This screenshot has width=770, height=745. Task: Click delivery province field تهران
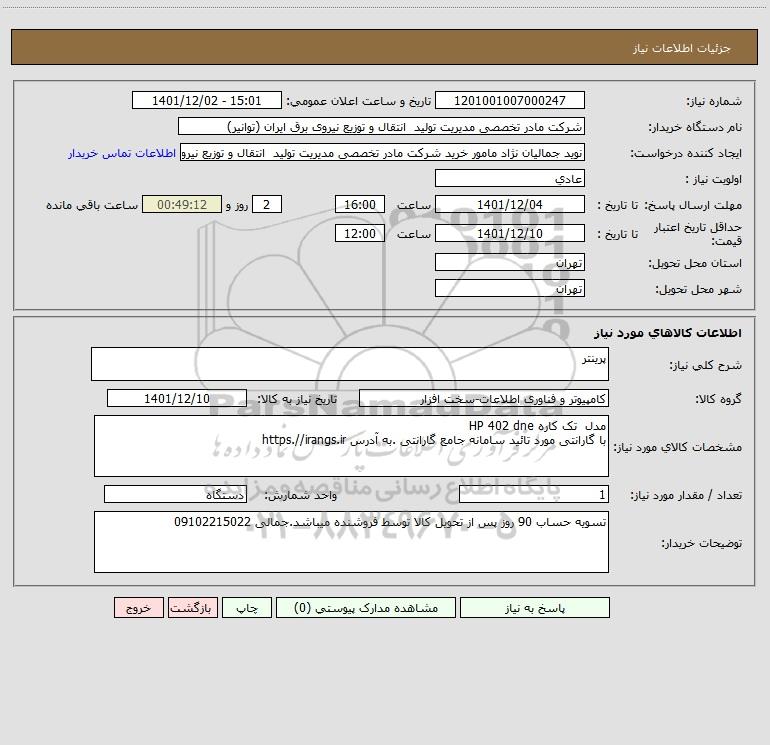[x=510, y=262]
